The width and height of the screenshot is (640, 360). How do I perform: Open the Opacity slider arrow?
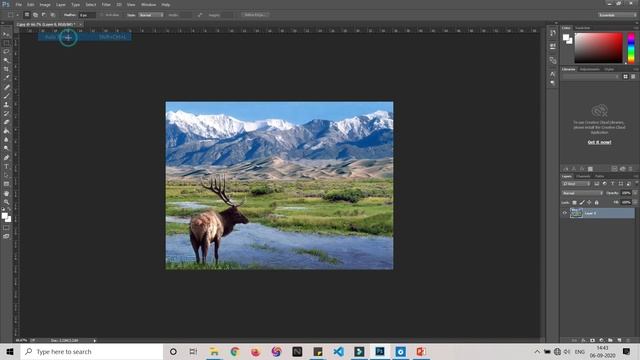point(635,193)
